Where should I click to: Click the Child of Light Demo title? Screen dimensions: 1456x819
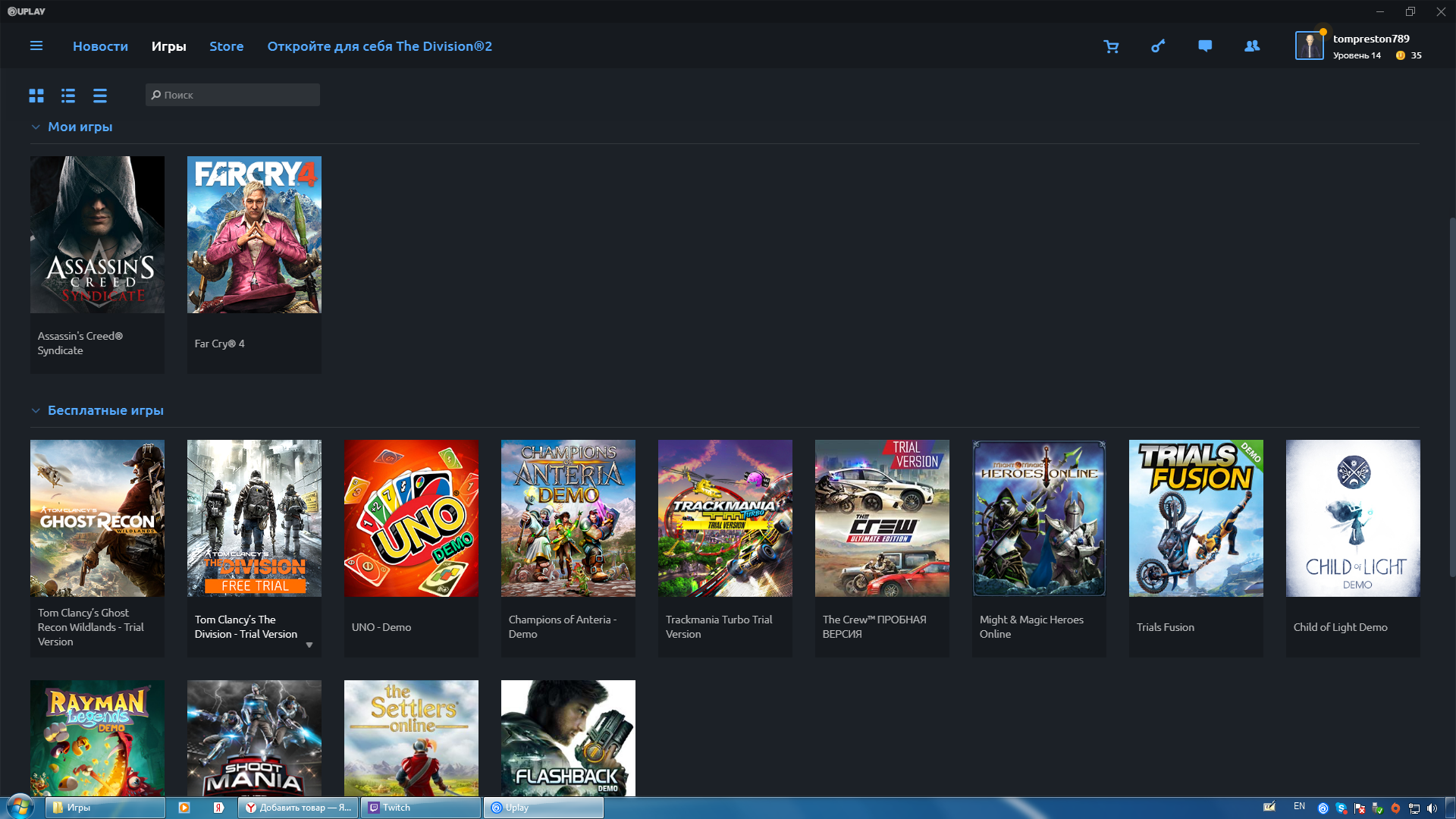pyautogui.click(x=1341, y=627)
